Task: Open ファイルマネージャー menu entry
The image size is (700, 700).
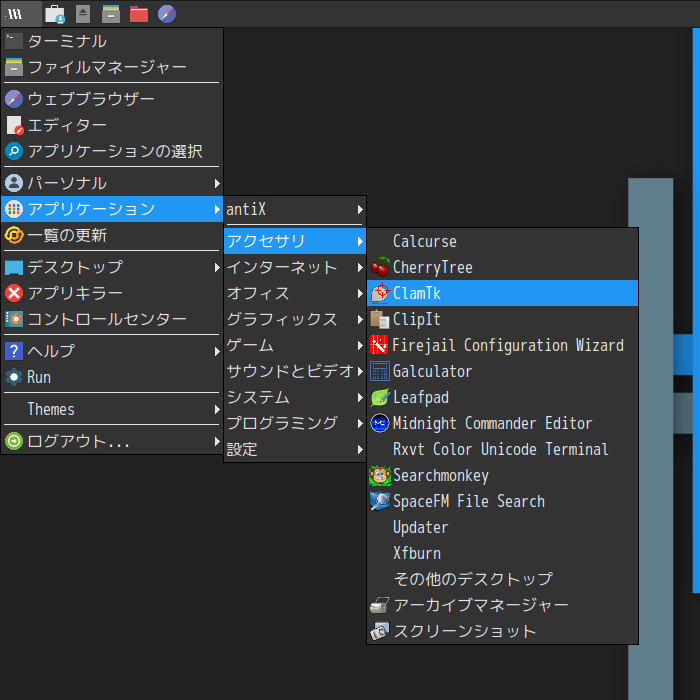Action: pyautogui.click(x=112, y=67)
